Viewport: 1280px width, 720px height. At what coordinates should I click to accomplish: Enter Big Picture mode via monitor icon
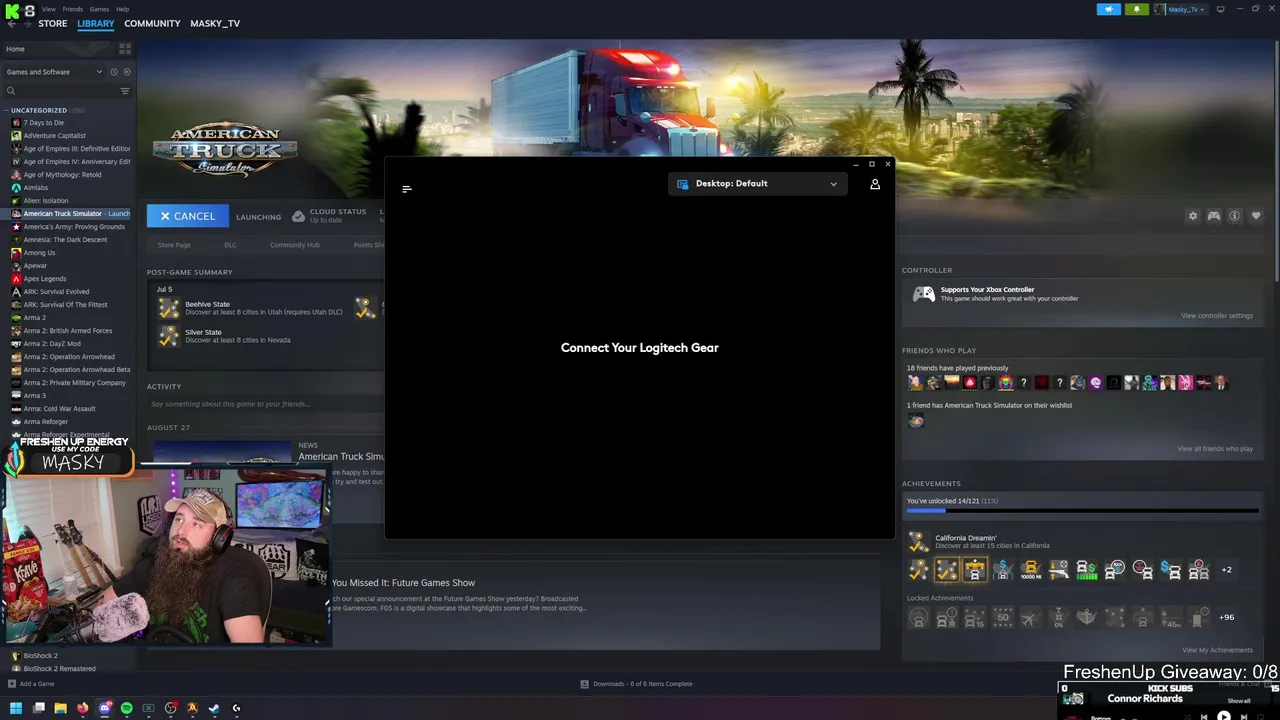(x=1220, y=9)
